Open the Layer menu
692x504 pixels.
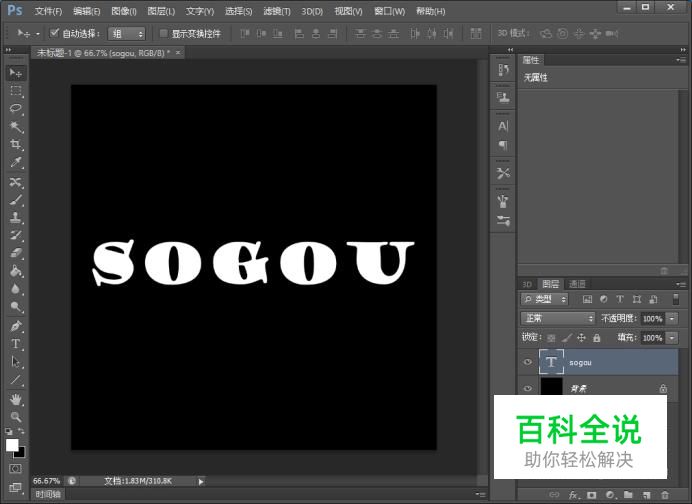(161, 11)
